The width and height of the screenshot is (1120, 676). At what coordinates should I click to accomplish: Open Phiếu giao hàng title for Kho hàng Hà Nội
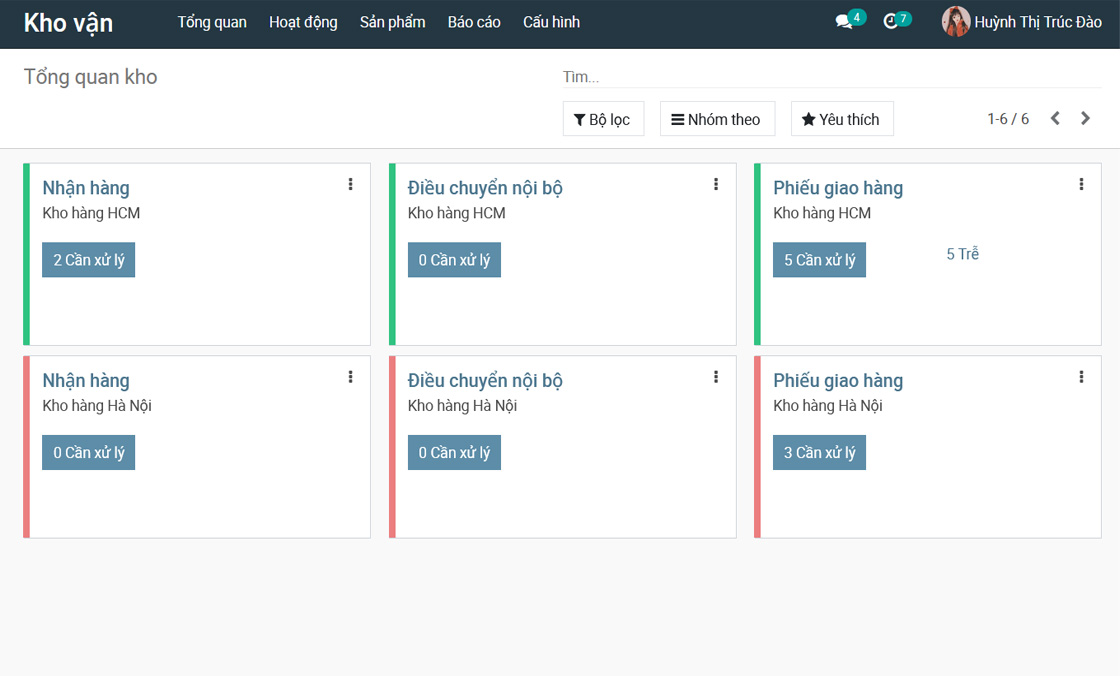point(837,381)
